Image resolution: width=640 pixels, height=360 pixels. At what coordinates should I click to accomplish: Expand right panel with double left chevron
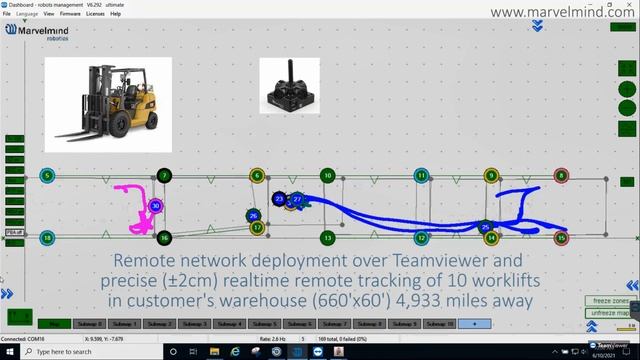[x=632, y=285]
